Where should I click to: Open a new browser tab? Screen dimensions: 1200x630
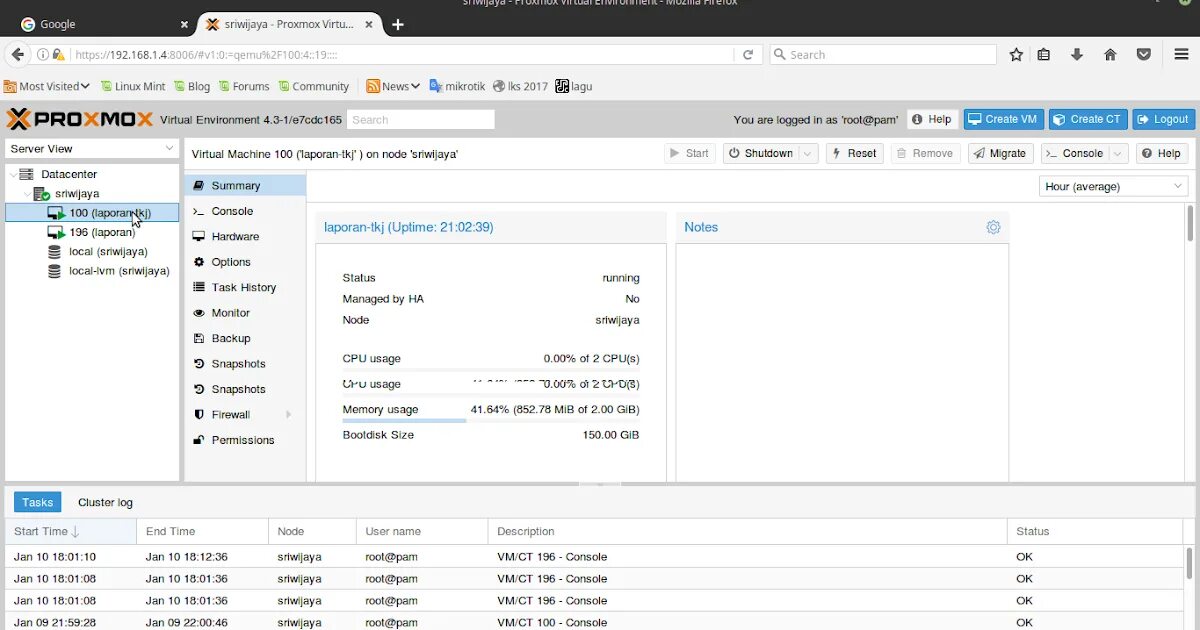(x=398, y=24)
